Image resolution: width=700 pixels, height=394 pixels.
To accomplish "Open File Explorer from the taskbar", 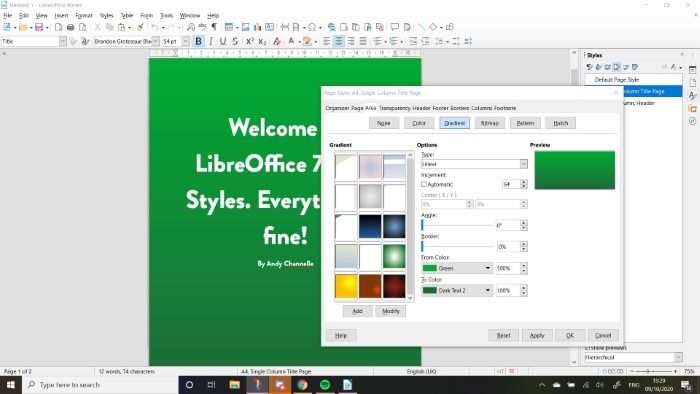I will coord(234,385).
